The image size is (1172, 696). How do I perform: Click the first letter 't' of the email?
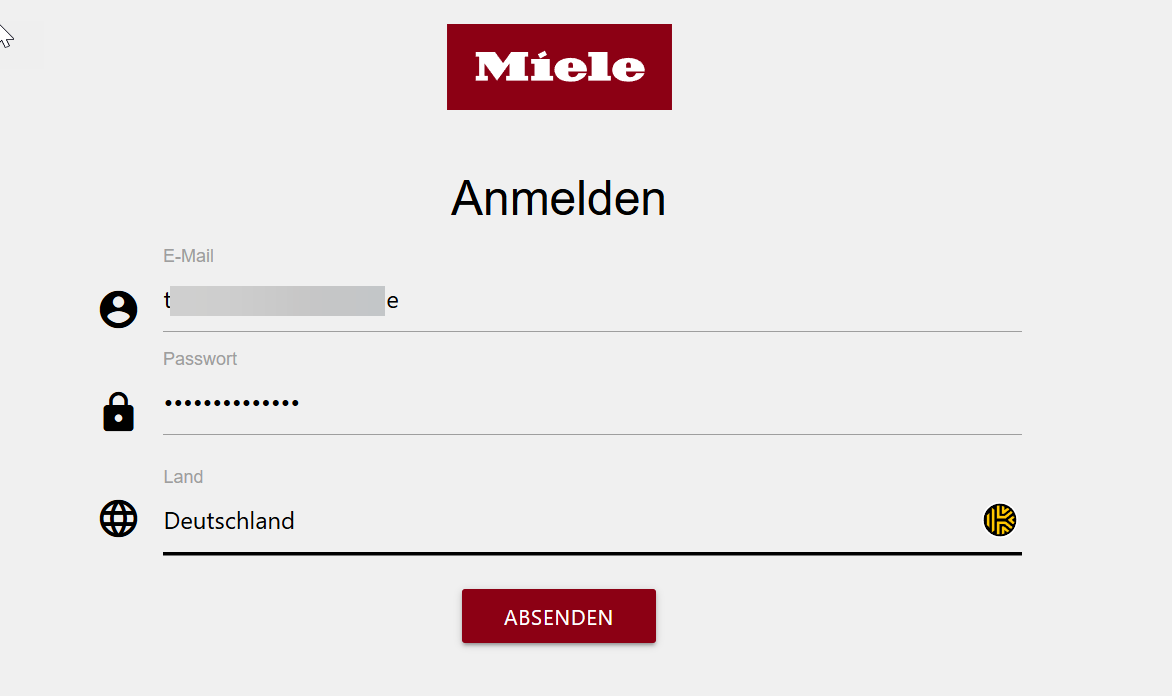166,301
